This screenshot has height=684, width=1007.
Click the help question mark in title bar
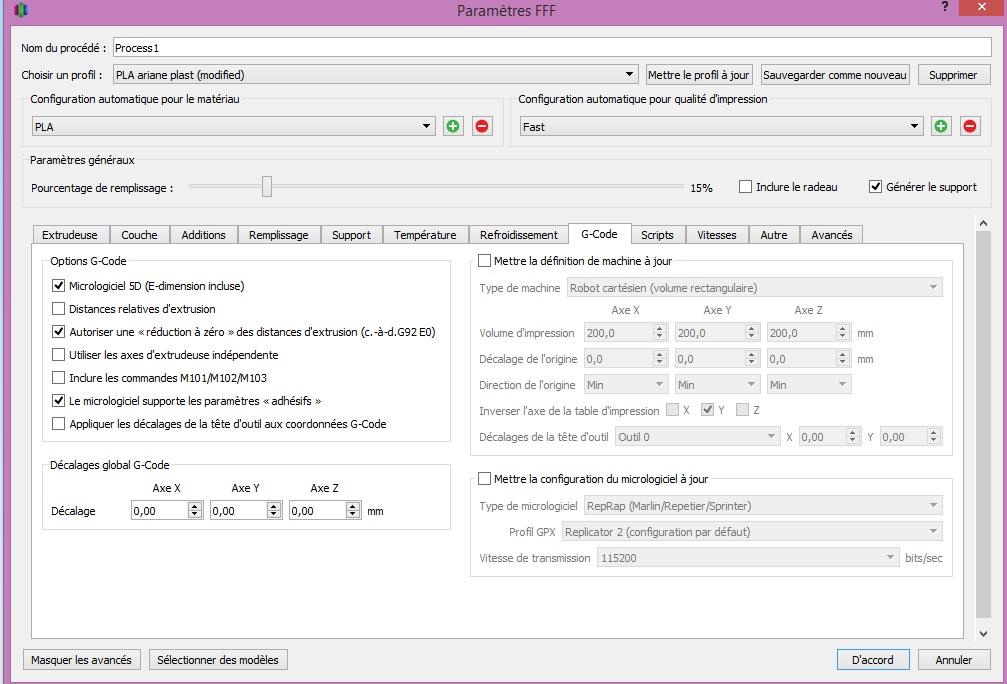pyautogui.click(x=945, y=7)
